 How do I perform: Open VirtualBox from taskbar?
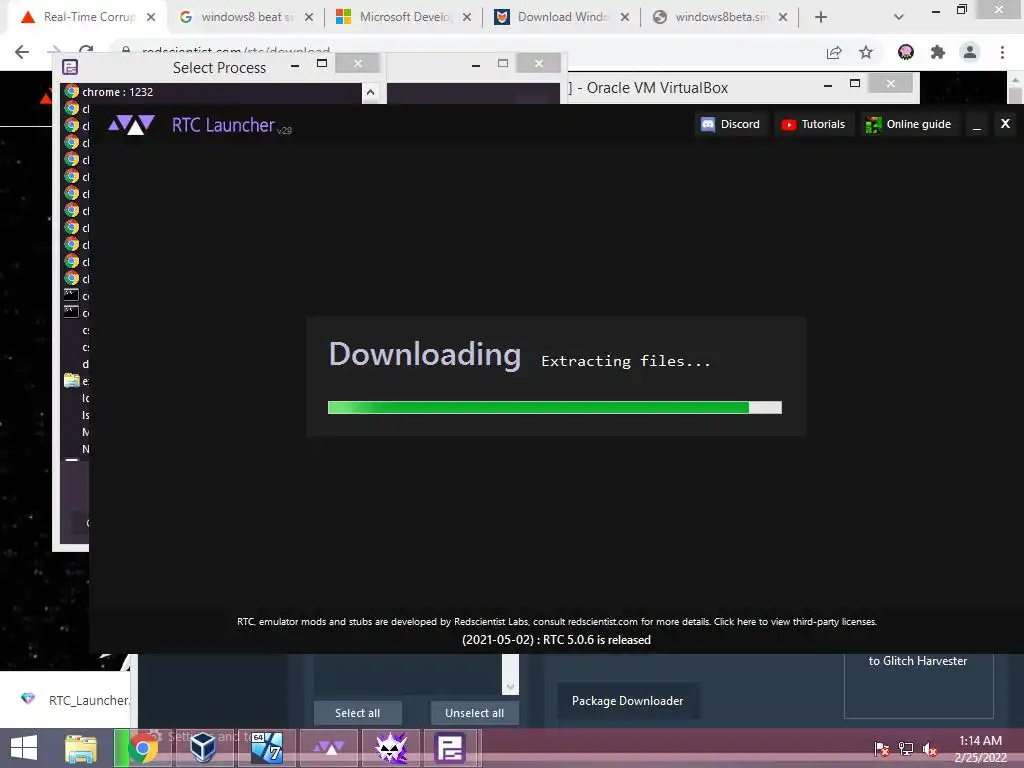click(203, 748)
